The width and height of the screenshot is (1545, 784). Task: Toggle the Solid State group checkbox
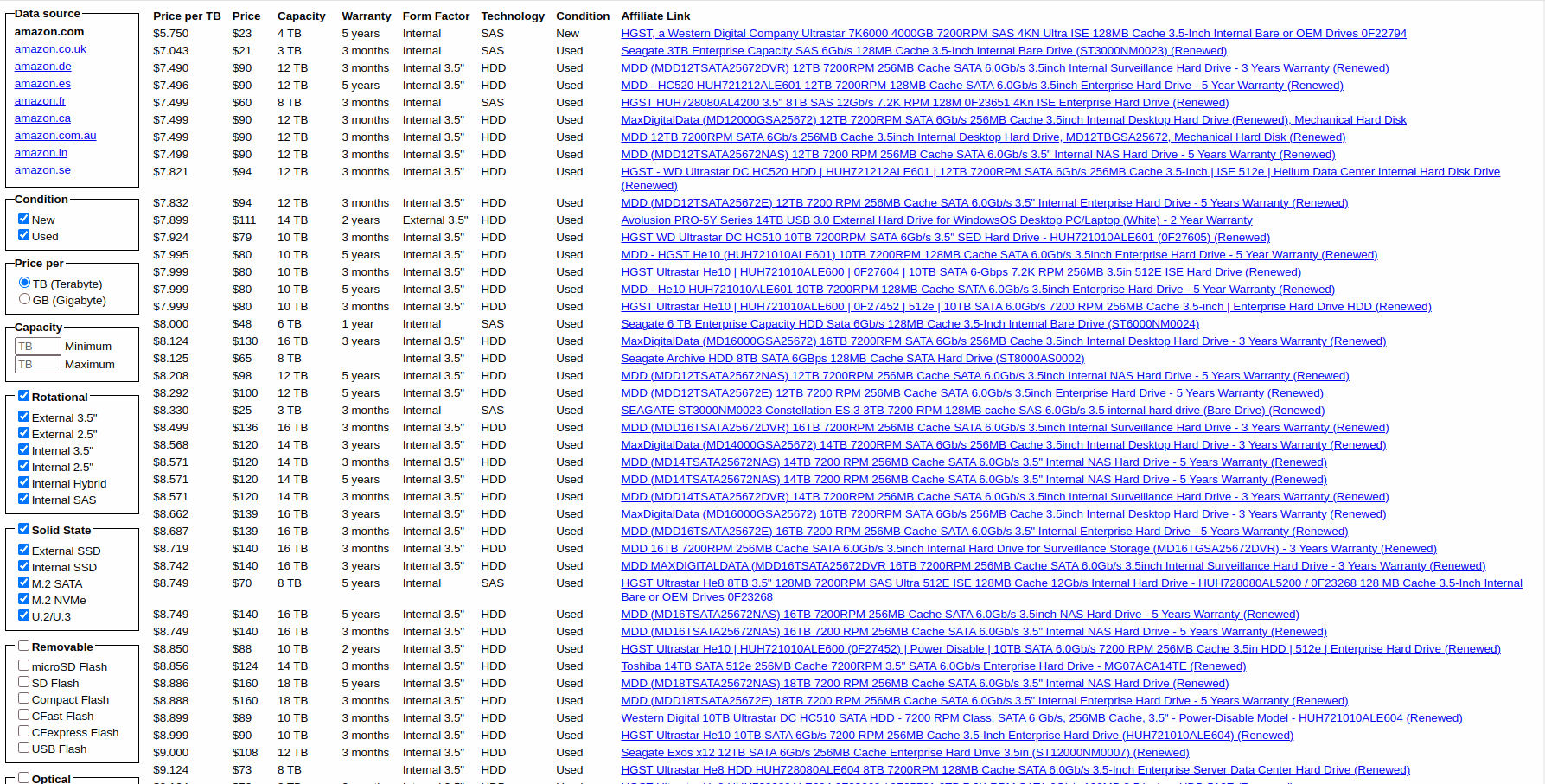pos(24,529)
